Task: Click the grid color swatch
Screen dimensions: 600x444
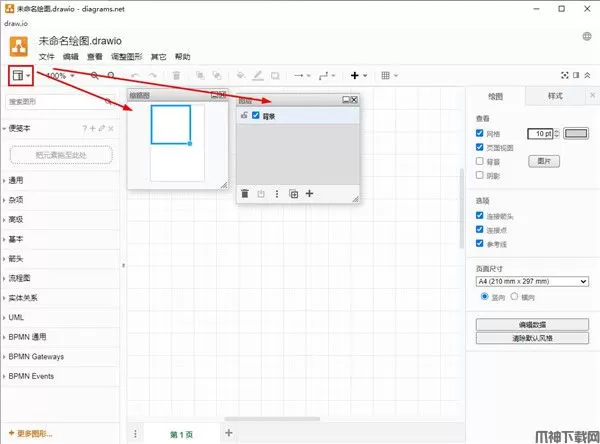Action: [576, 133]
